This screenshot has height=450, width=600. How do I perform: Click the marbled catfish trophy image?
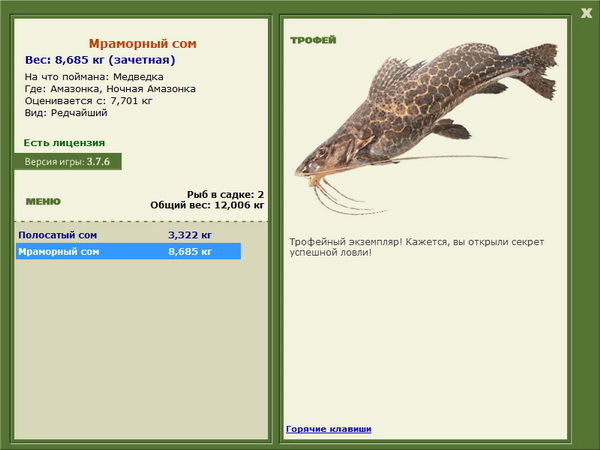(x=426, y=128)
